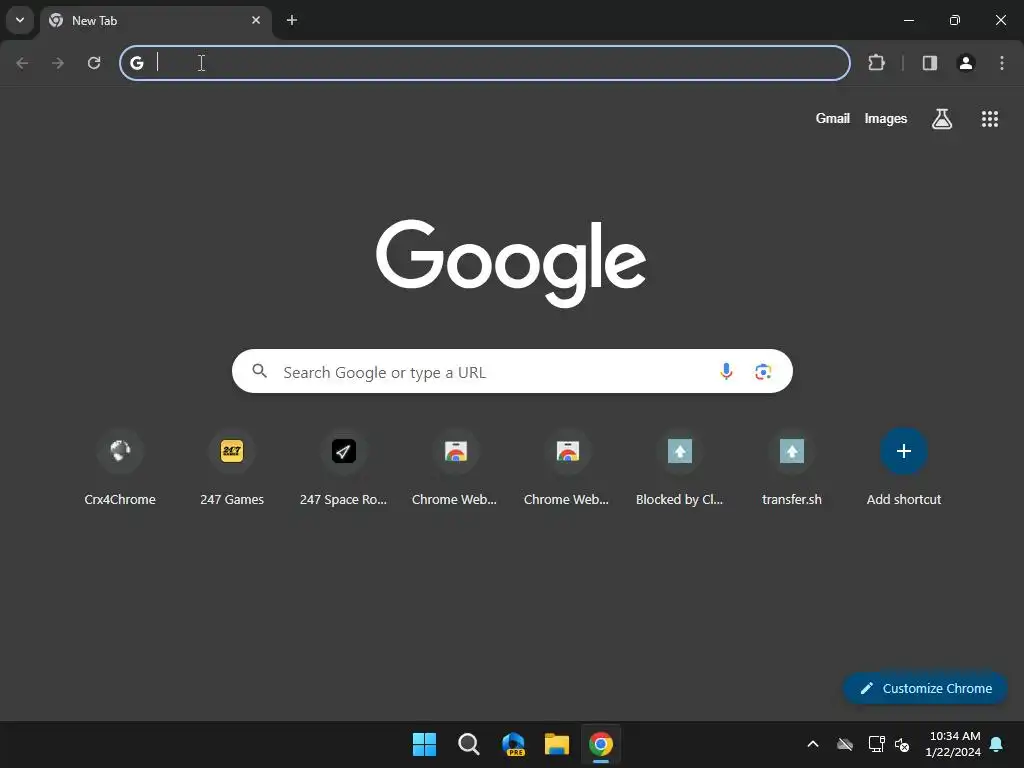Click the Google G icon in address bar
Viewport: 1024px width, 768px height.
136,63
